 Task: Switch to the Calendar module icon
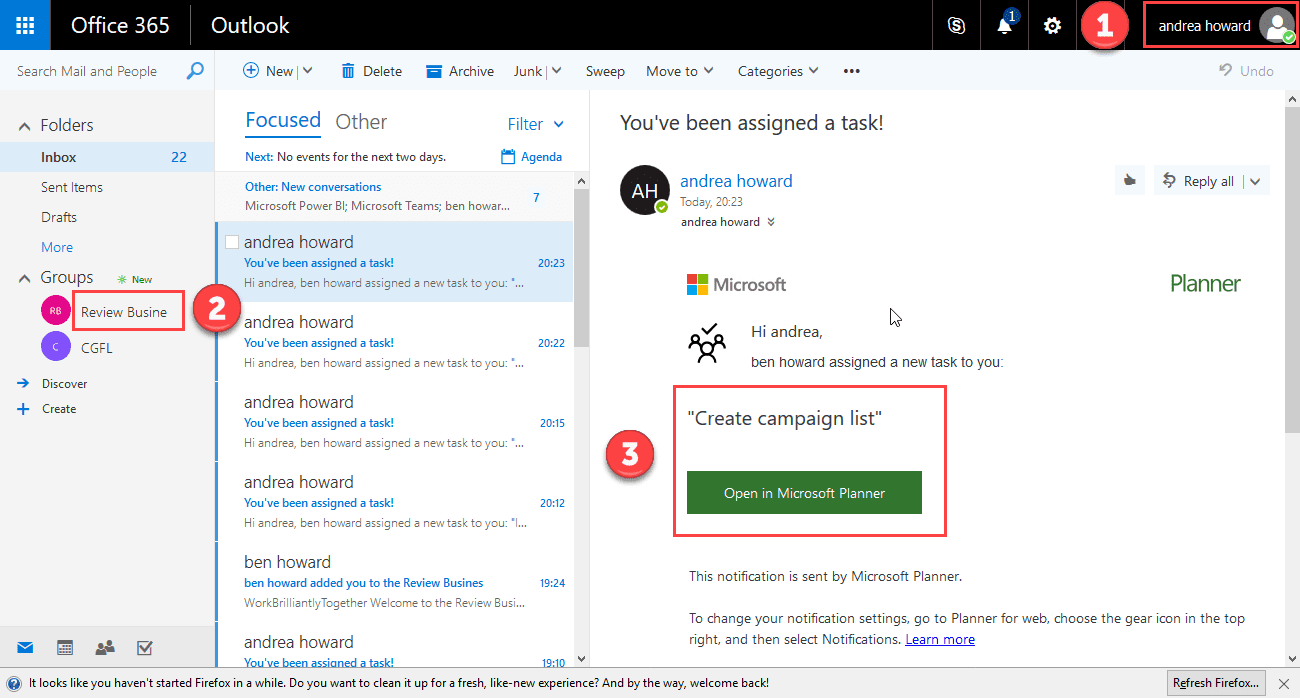tap(65, 648)
